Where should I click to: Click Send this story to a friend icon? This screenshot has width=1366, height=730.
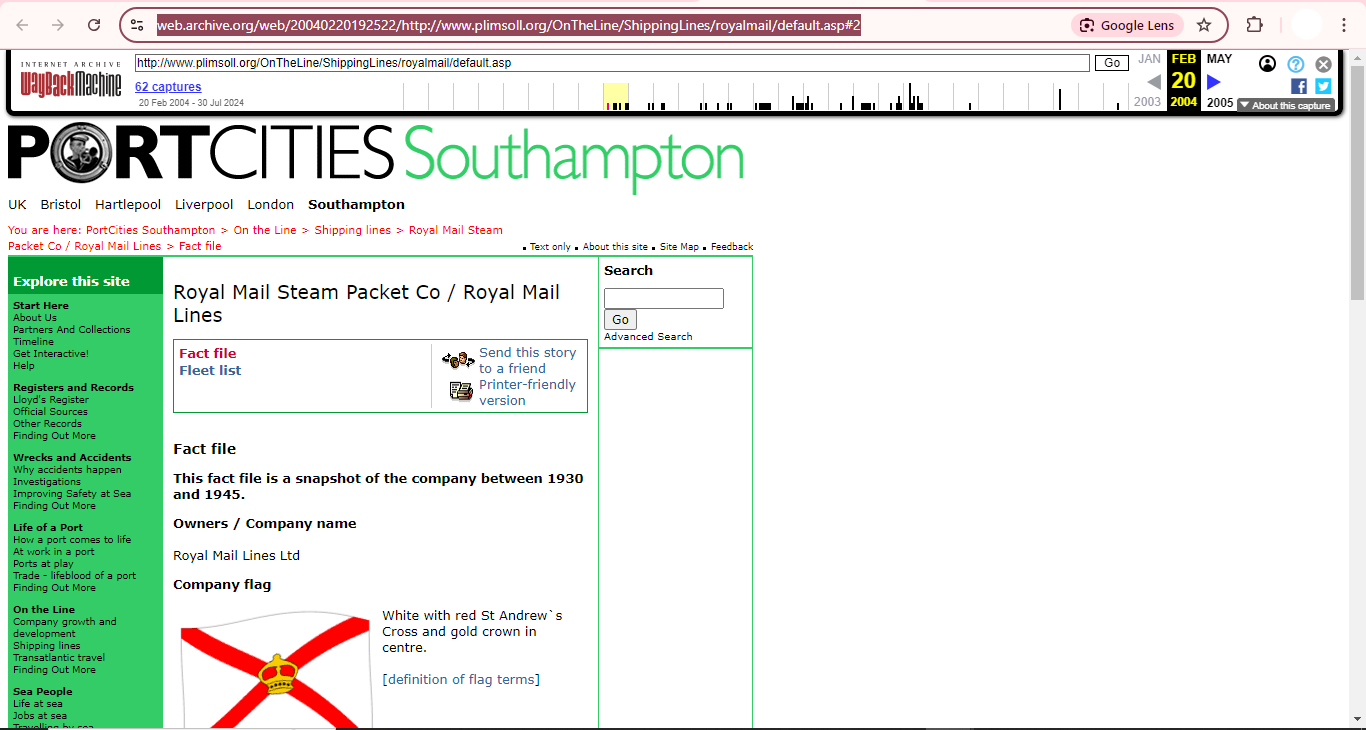458,360
